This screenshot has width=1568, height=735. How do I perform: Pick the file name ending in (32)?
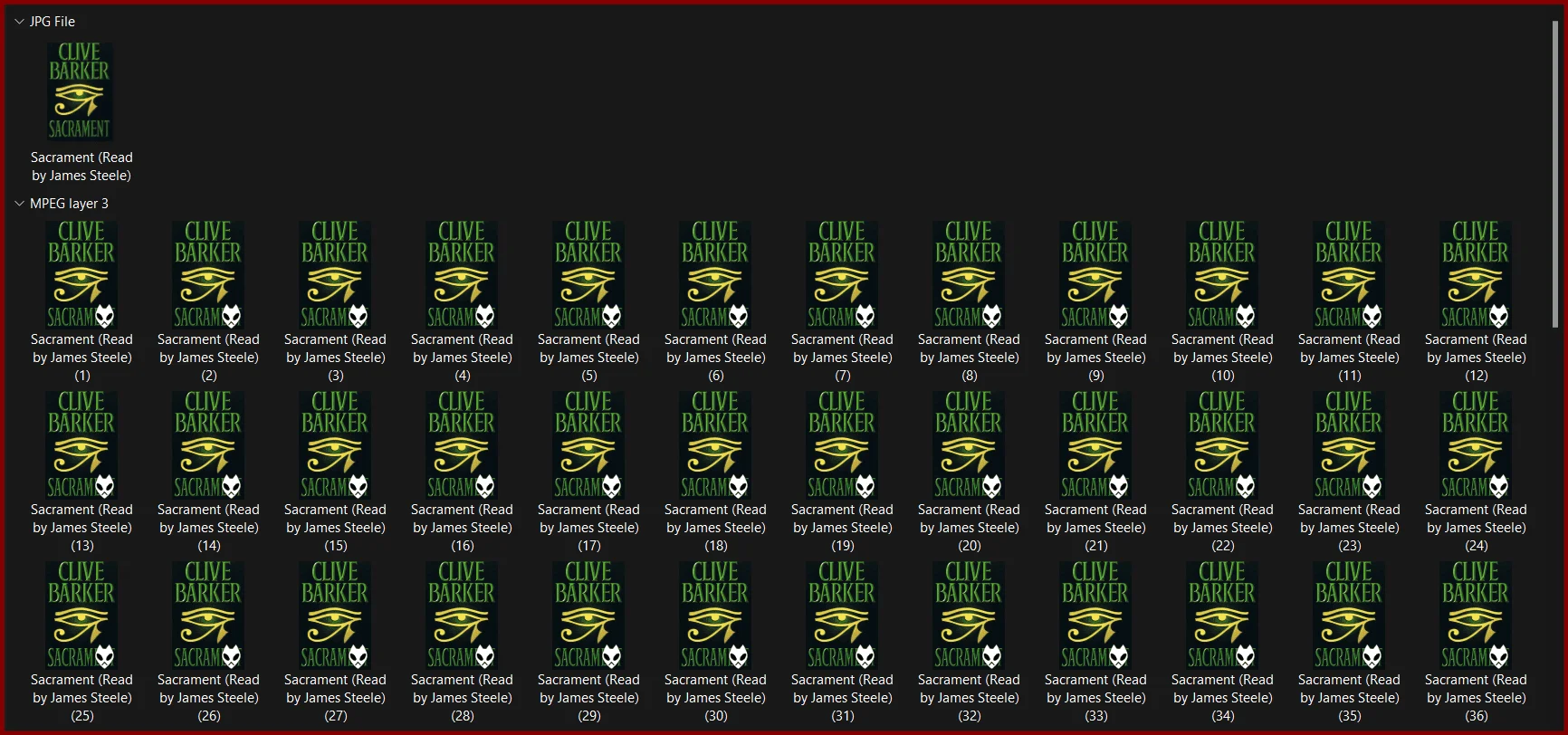[969, 698]
